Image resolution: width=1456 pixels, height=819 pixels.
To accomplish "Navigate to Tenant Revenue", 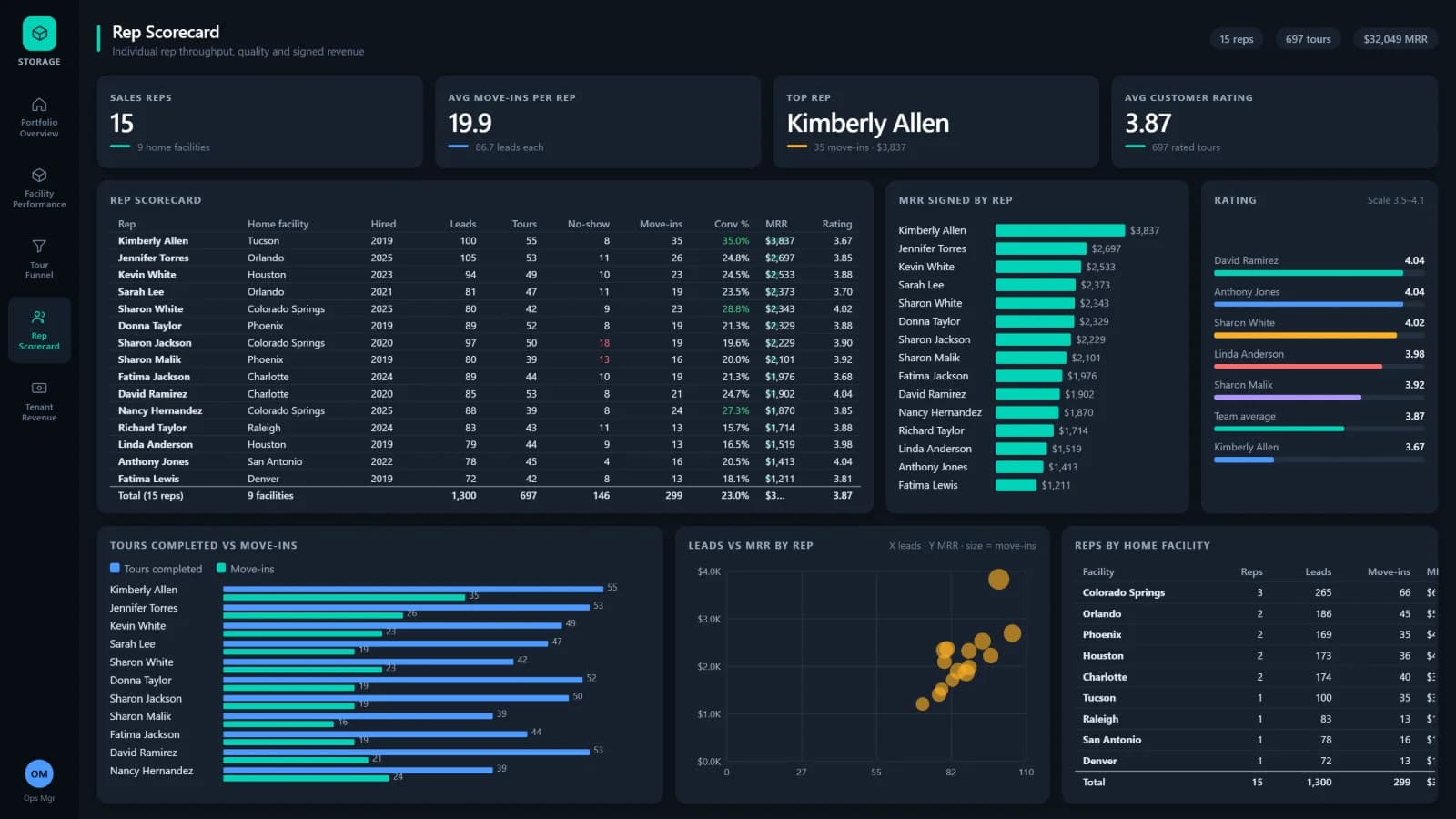I will pyautogui.click(x=39, y=400).
